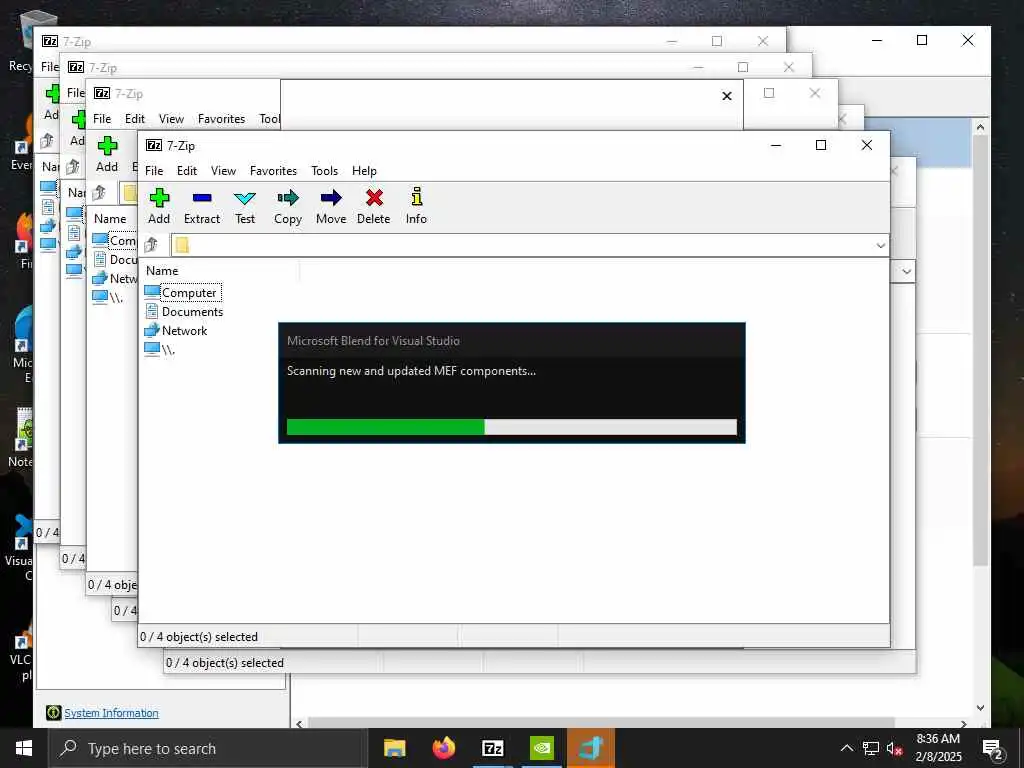
Task: Click the Extract toolbar icon
Action: (x=202, y=198)
